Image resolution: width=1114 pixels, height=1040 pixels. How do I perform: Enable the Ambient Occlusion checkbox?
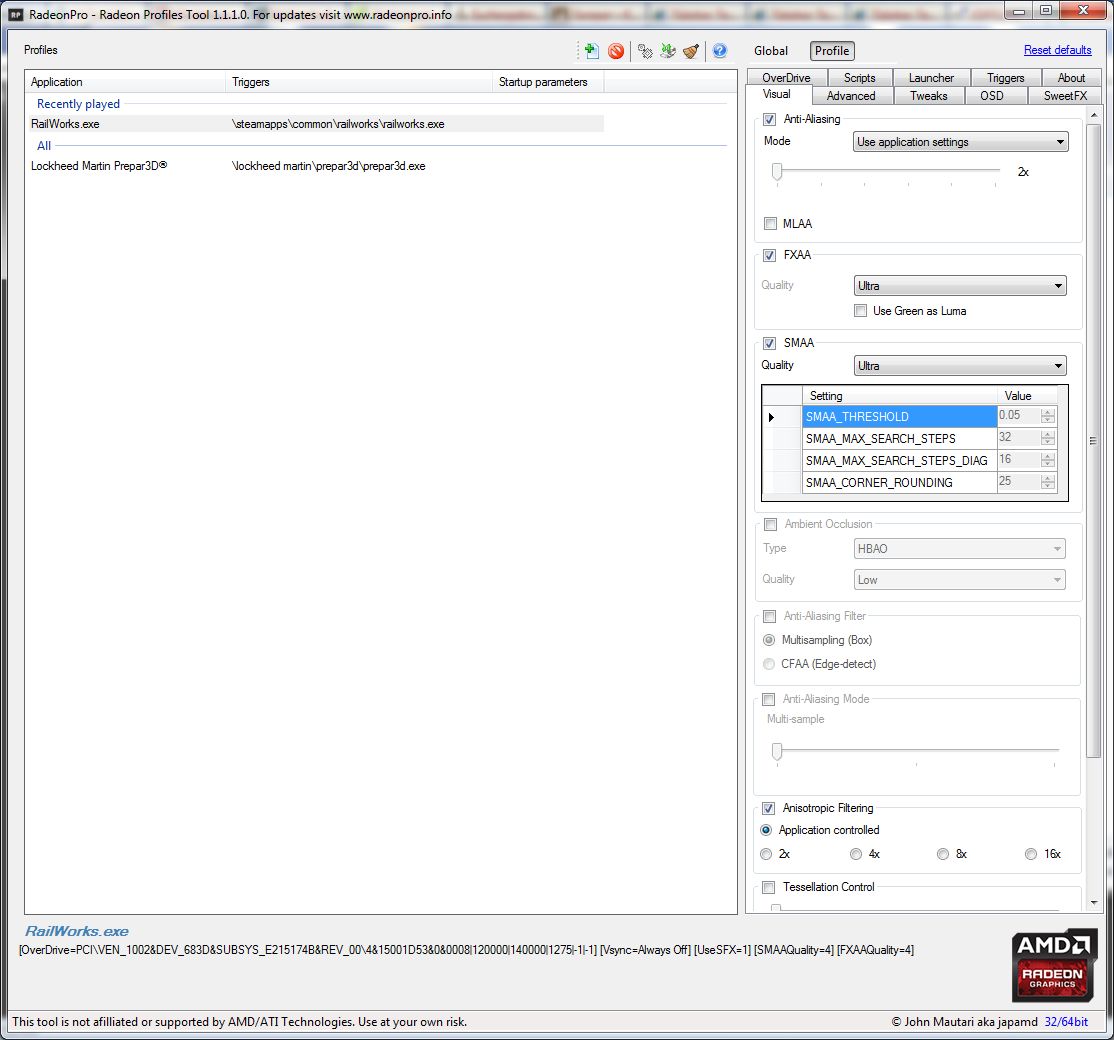770,524
